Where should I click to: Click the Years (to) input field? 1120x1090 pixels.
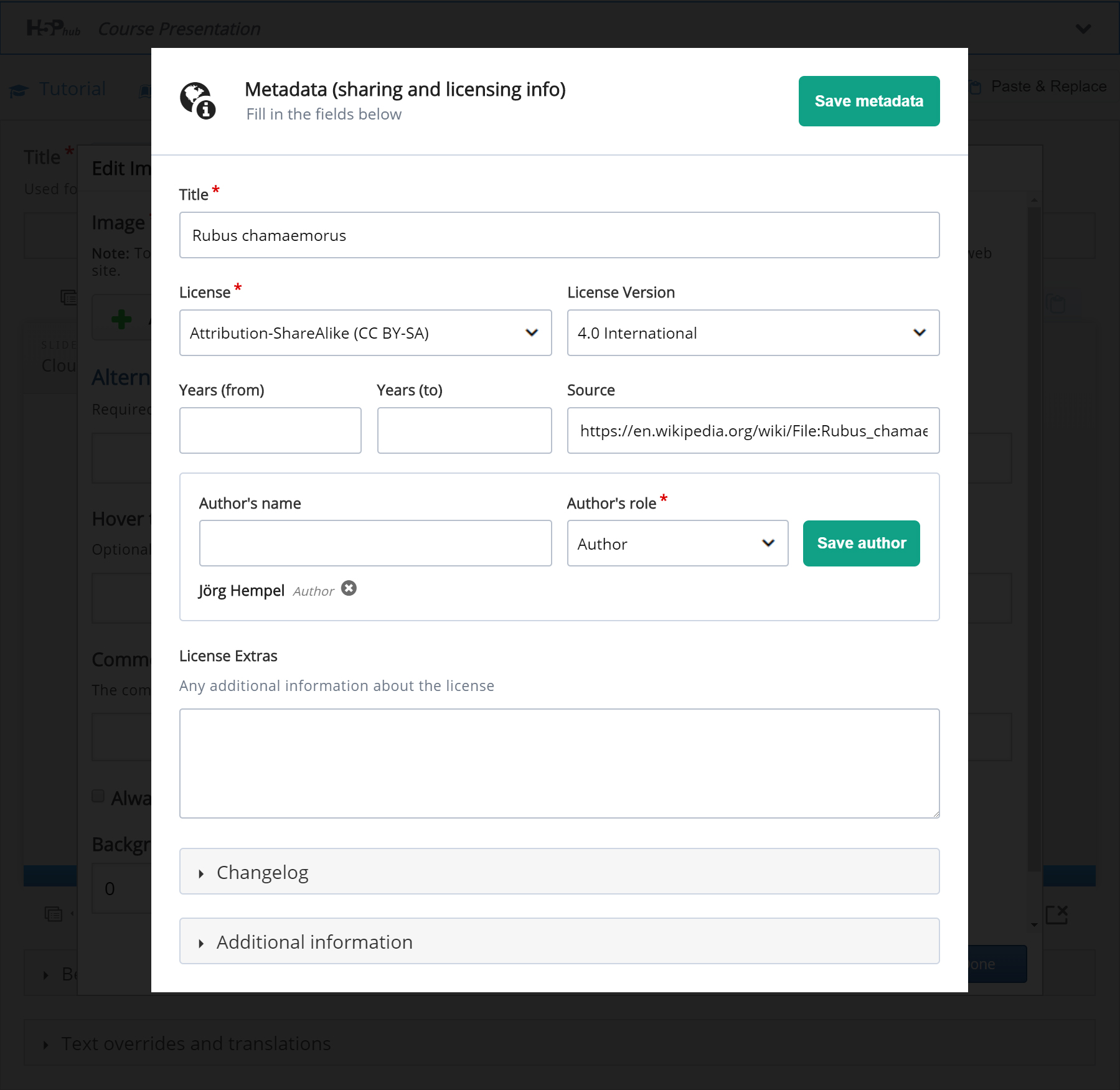[x=464, y=430]
